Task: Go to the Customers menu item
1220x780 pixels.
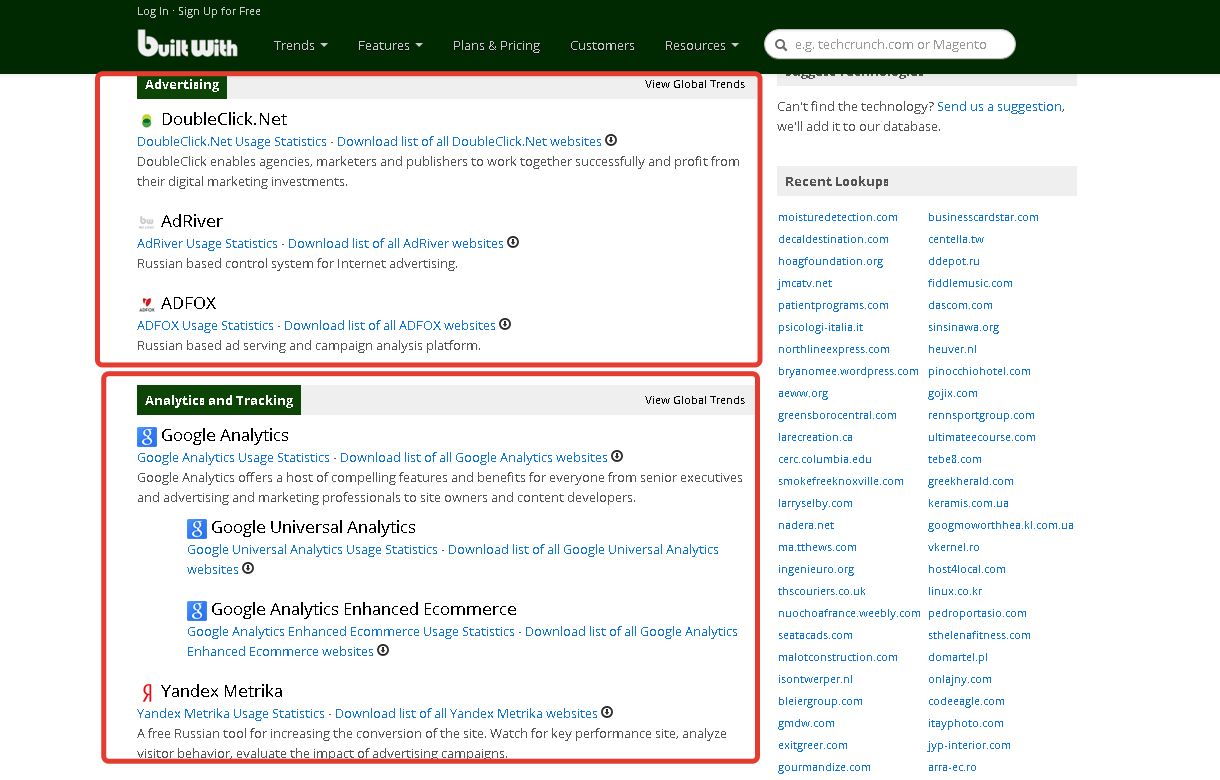Action: 602,45
